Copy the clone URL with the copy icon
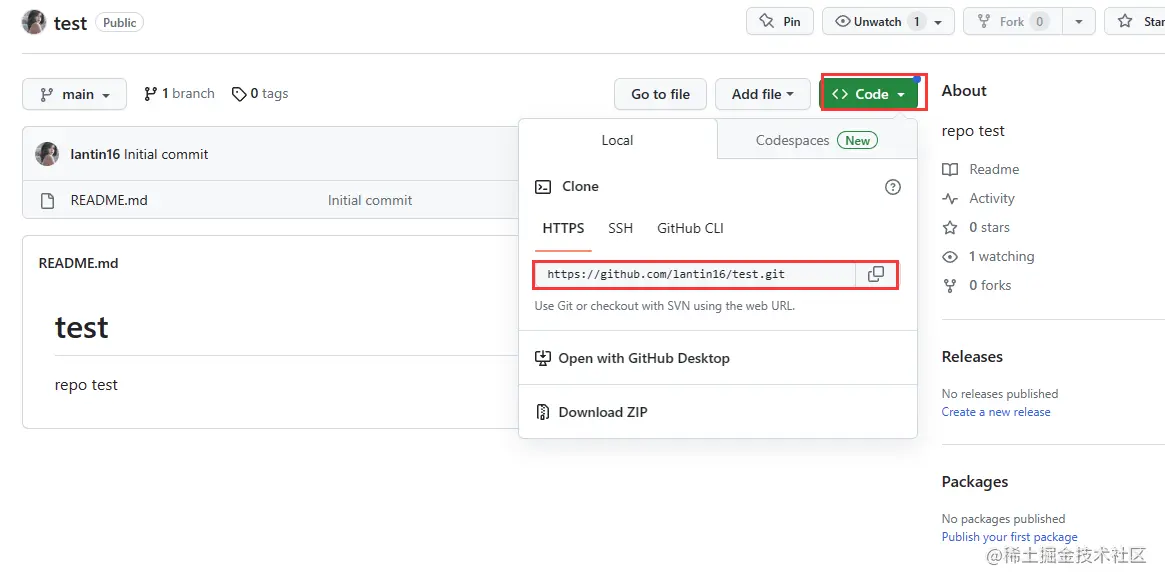Image resolution: width=1165 pixels, height=584 pixels. (876, 274)
